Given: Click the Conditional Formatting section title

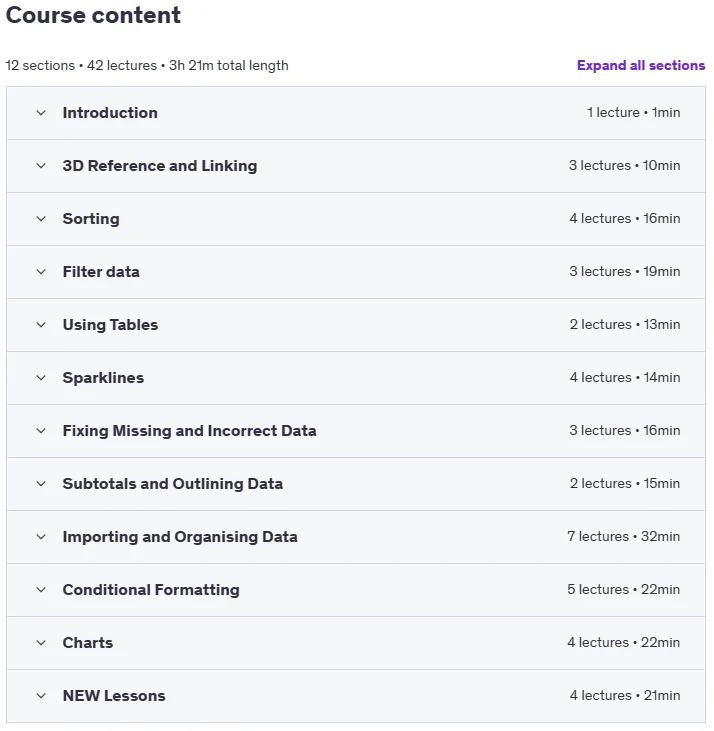Looking at the screenshot, I should [151, 590].
